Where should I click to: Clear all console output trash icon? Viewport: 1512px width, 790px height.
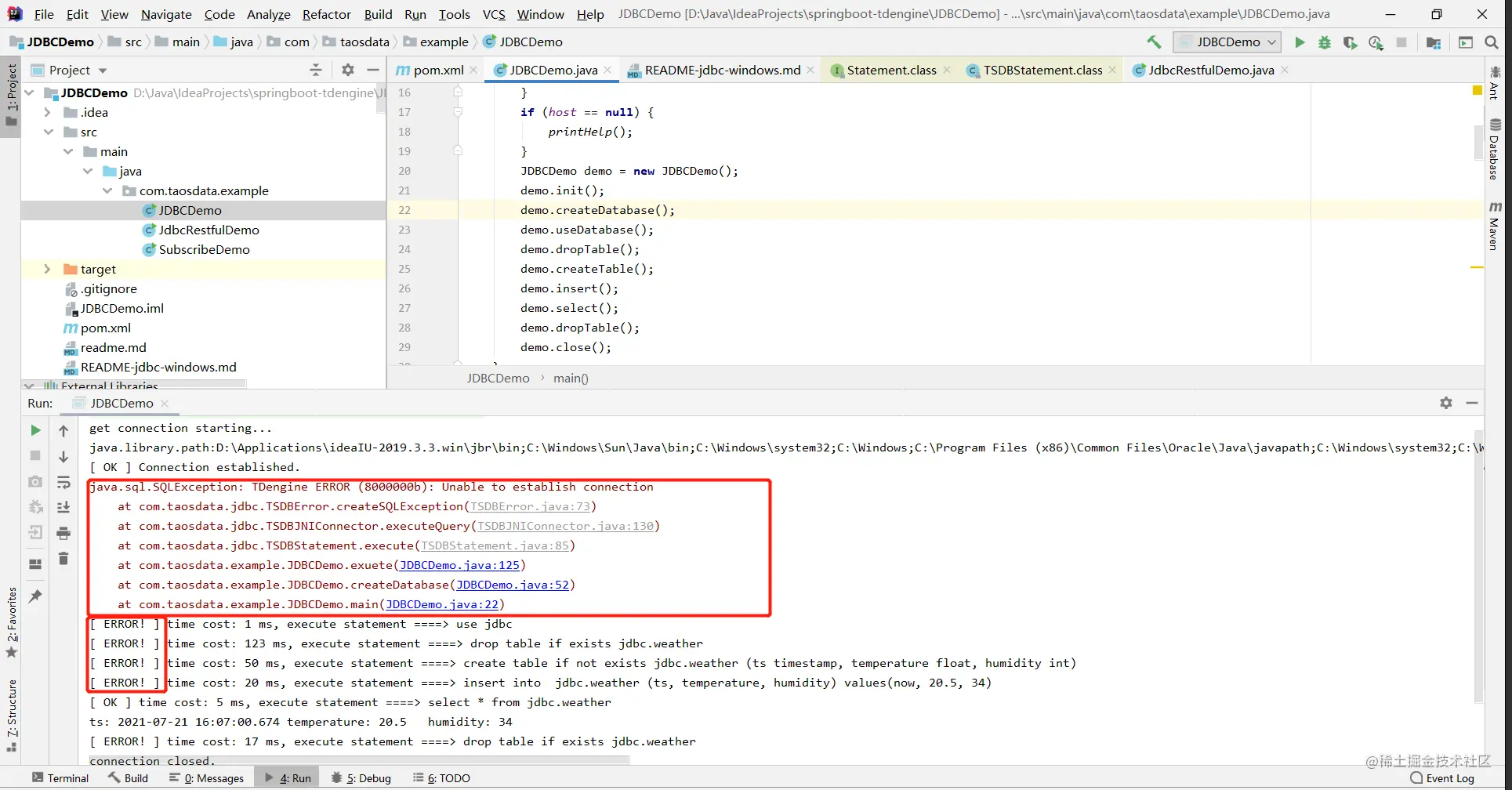(63, 559)
